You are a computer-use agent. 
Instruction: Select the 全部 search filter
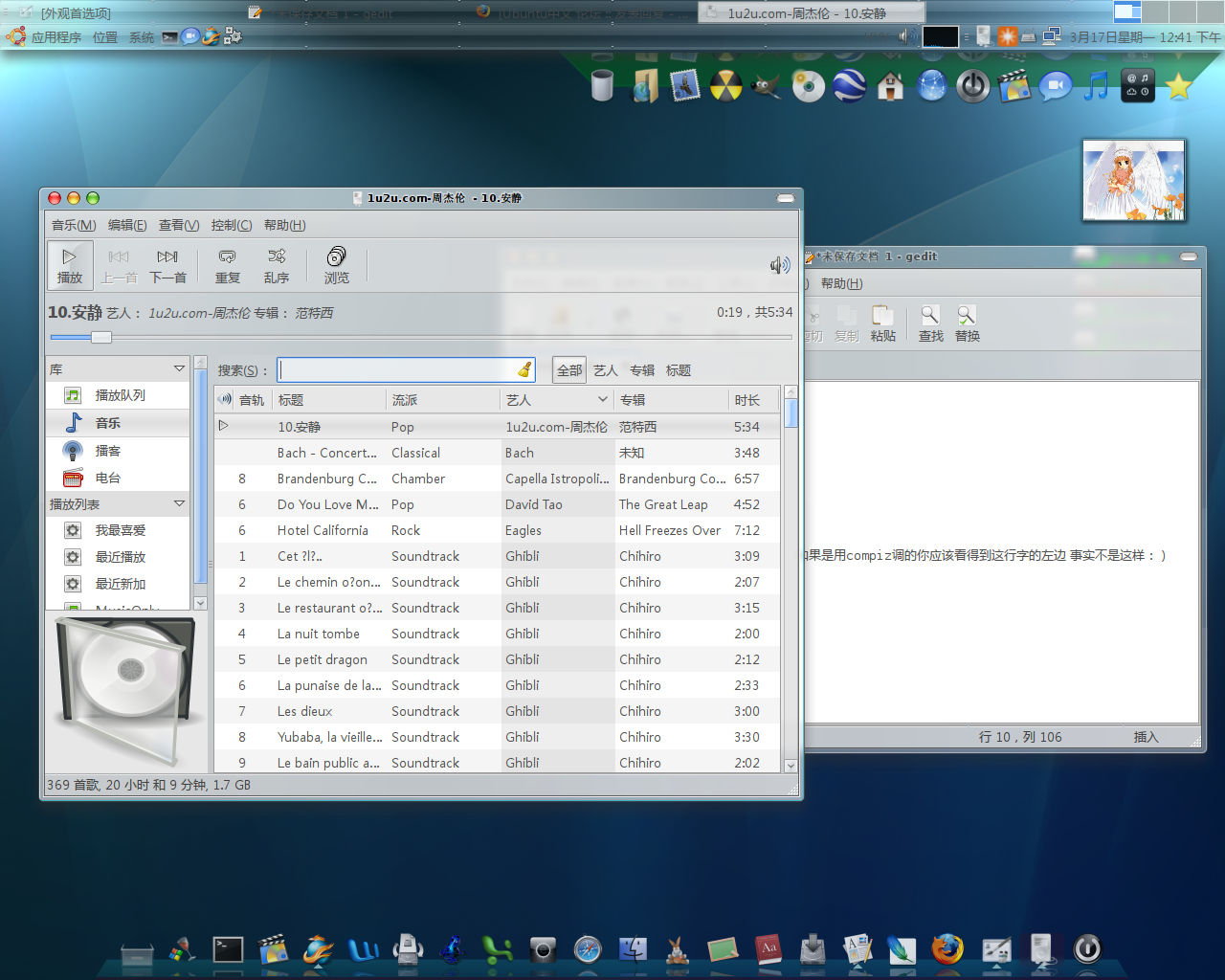tap(569, 370)
